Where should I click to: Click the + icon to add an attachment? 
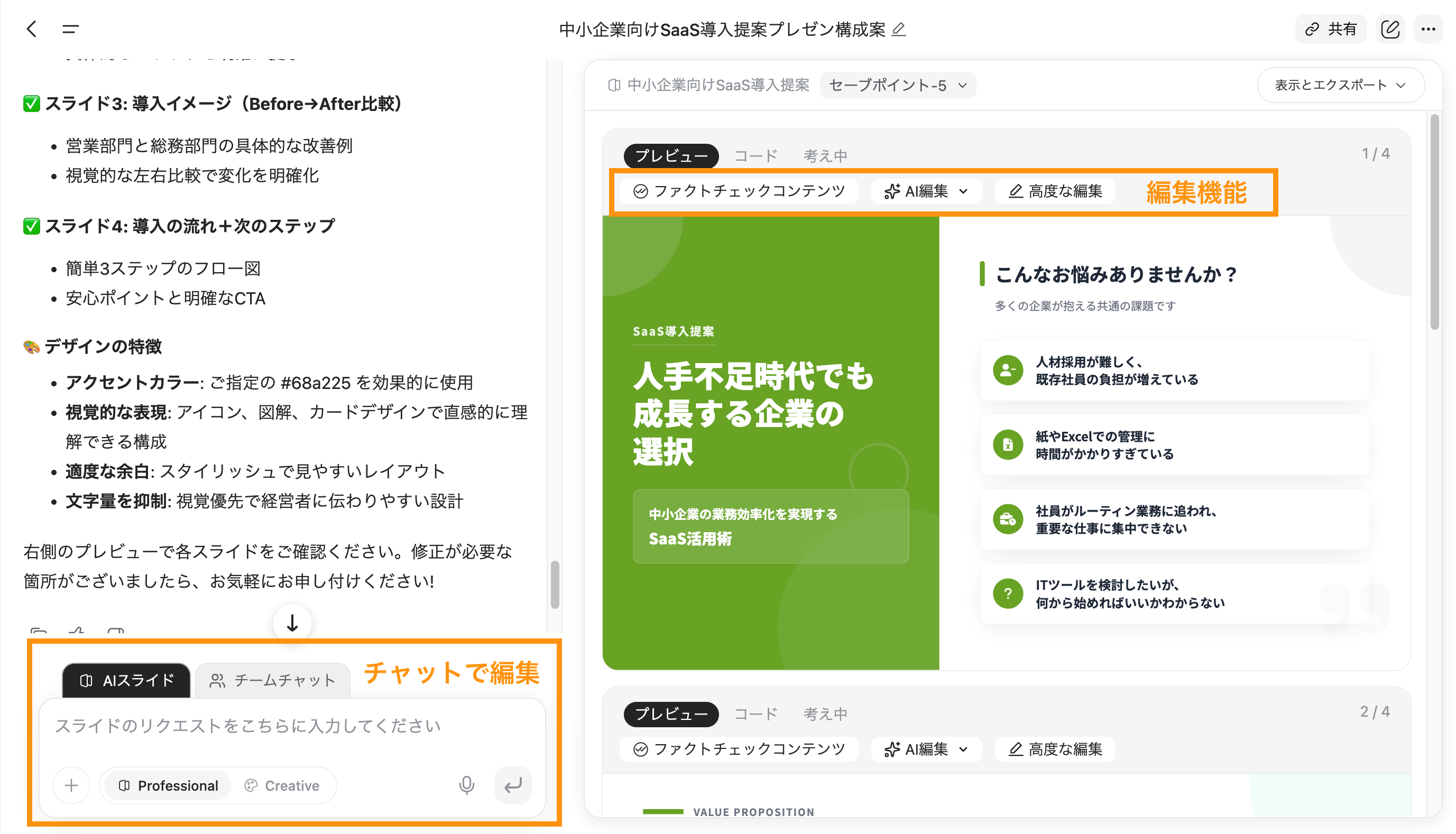[71, 785]
